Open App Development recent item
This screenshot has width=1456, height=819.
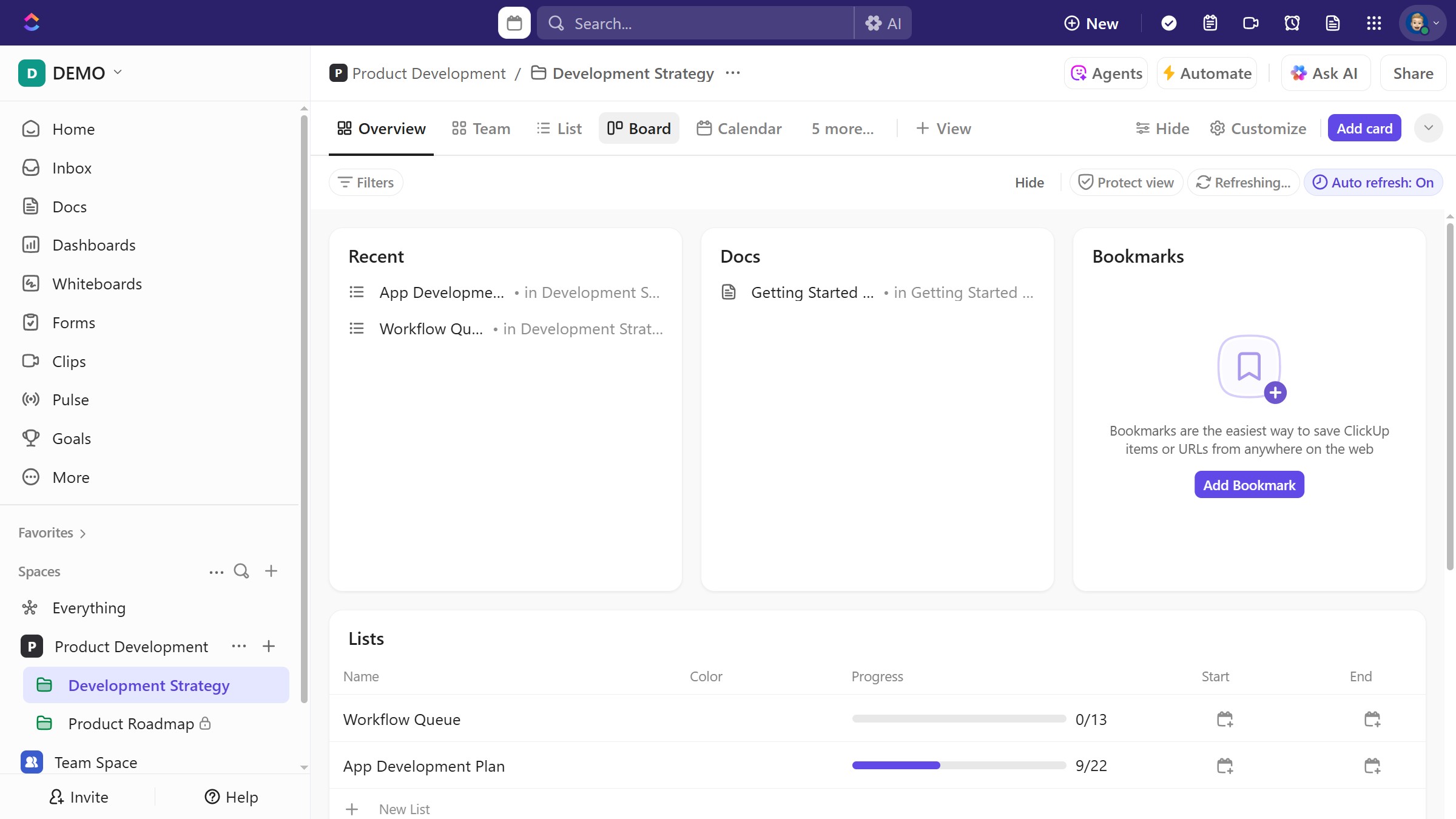506,292
